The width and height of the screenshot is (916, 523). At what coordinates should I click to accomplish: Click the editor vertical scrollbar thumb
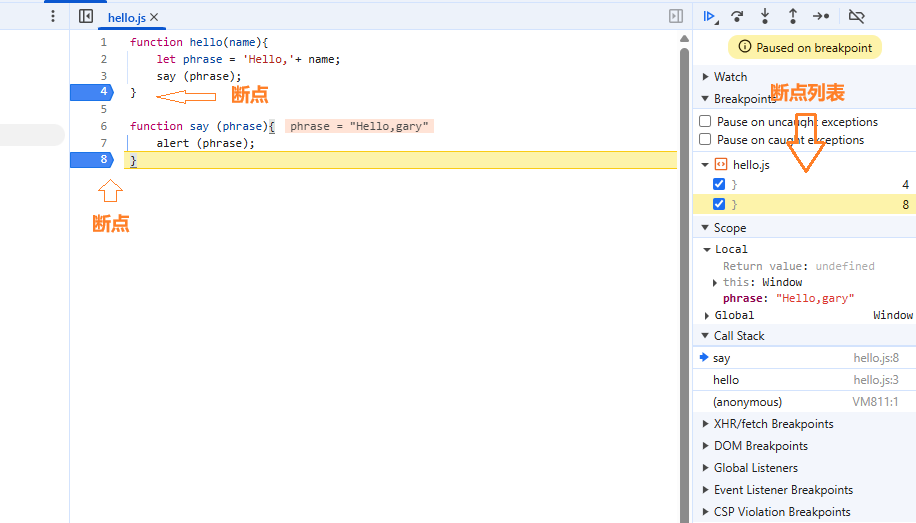(684, 285)
